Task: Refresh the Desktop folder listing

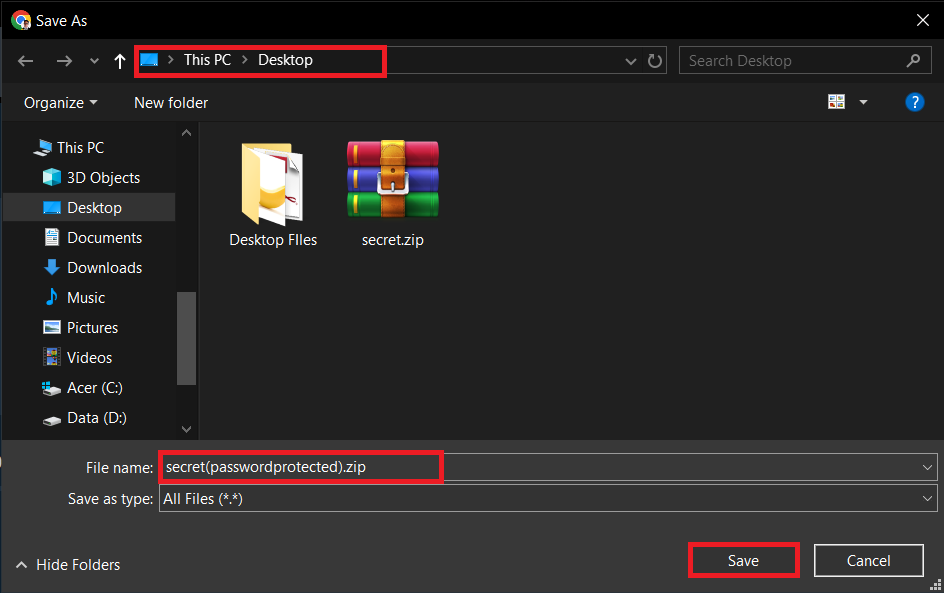Action: click(655, 61)
